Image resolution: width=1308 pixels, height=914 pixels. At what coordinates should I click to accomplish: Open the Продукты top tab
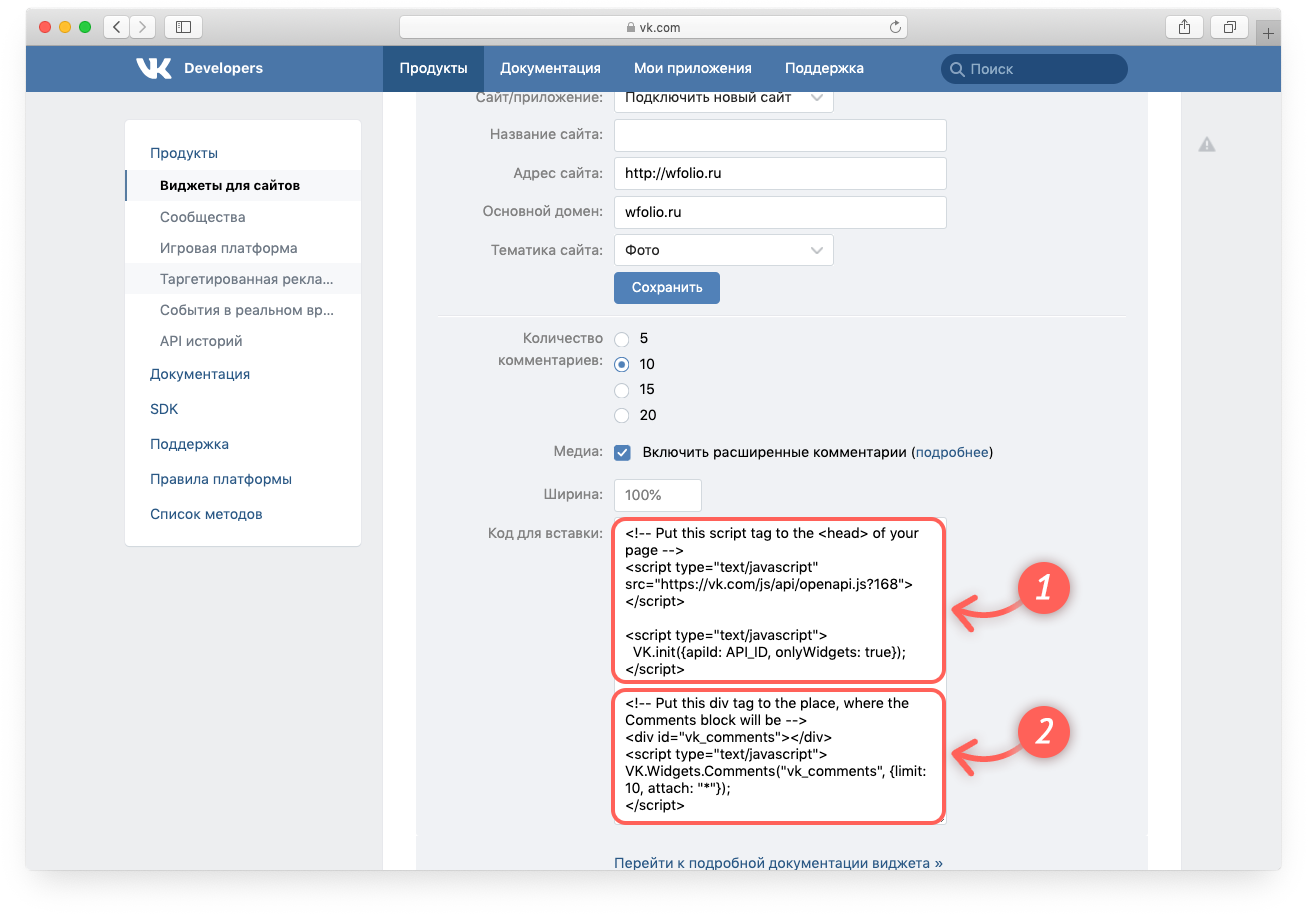coord(433,68)
